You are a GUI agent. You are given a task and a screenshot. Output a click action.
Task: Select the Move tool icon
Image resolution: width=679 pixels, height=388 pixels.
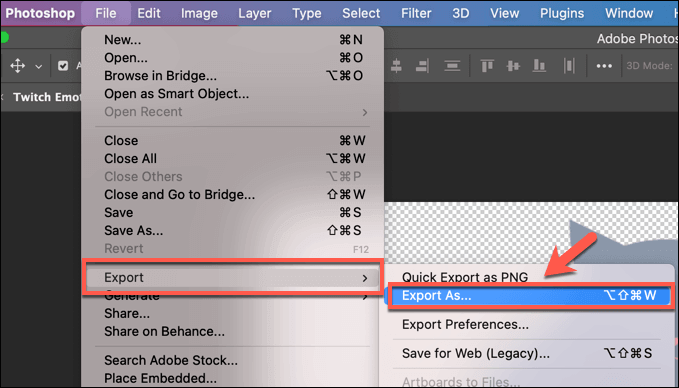coord(17,66)
